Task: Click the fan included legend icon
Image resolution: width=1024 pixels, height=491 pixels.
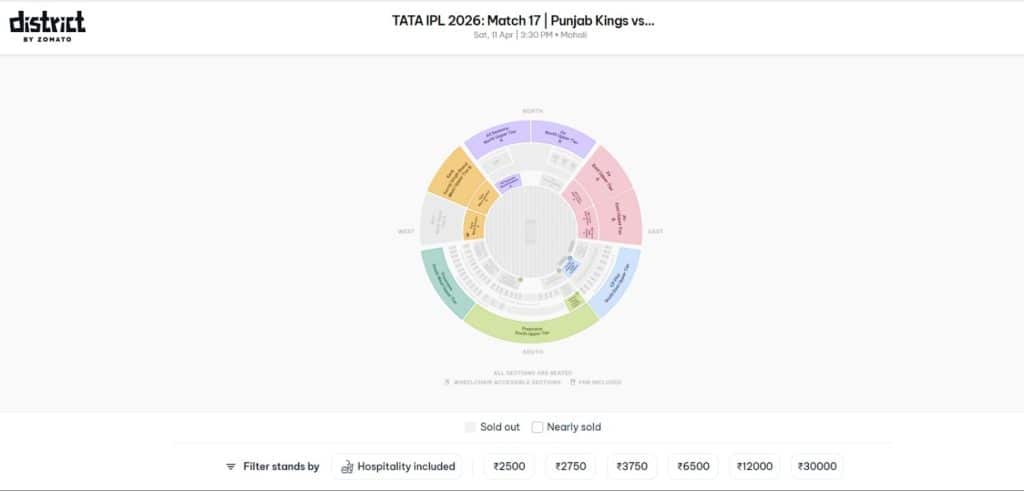Action: (x=572, y=382)
